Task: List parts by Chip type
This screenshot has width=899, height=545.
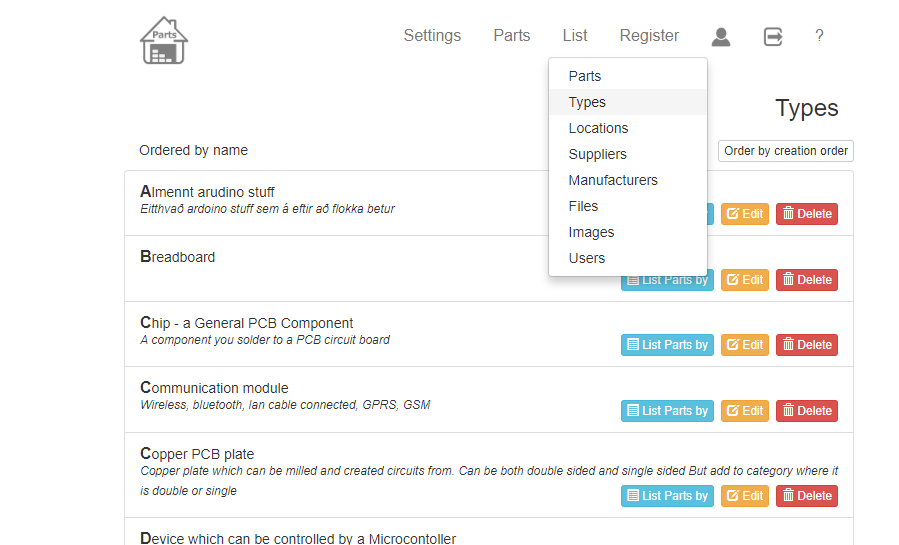Action: point(667,345)
